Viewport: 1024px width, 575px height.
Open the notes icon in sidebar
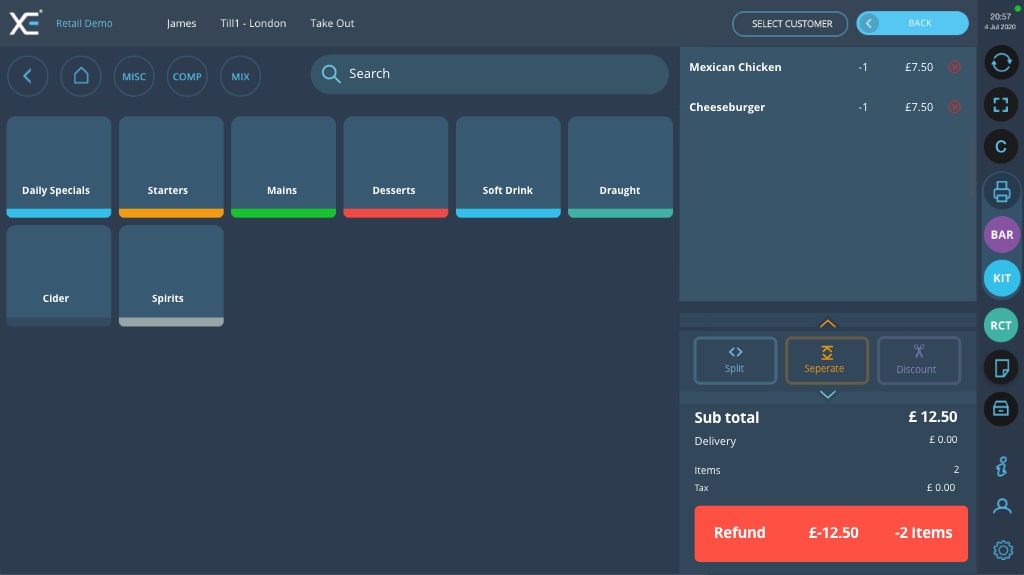coord(1001,367)
